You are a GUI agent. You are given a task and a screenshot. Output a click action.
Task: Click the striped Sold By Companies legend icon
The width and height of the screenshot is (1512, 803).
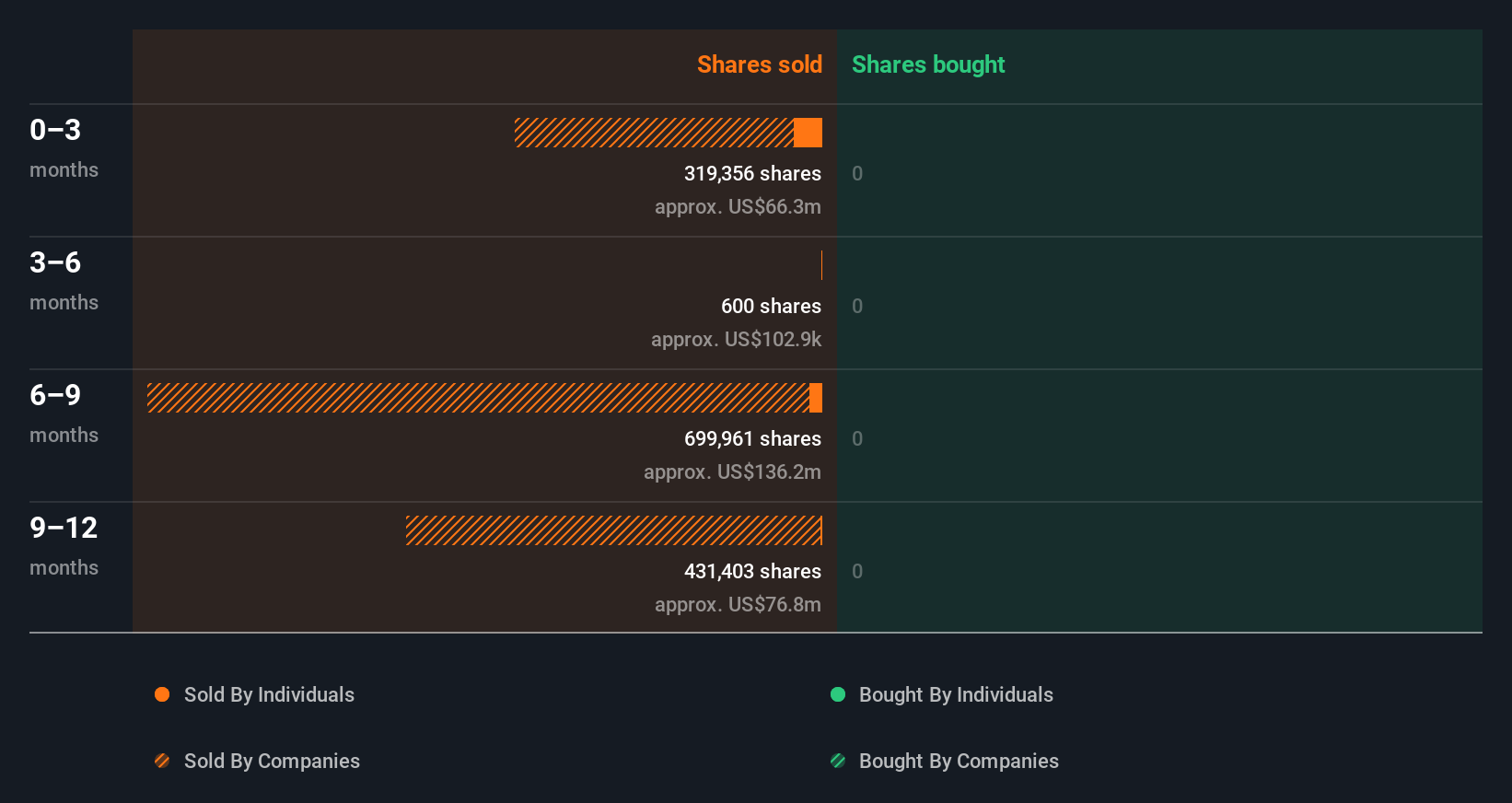tap(162, 761)
